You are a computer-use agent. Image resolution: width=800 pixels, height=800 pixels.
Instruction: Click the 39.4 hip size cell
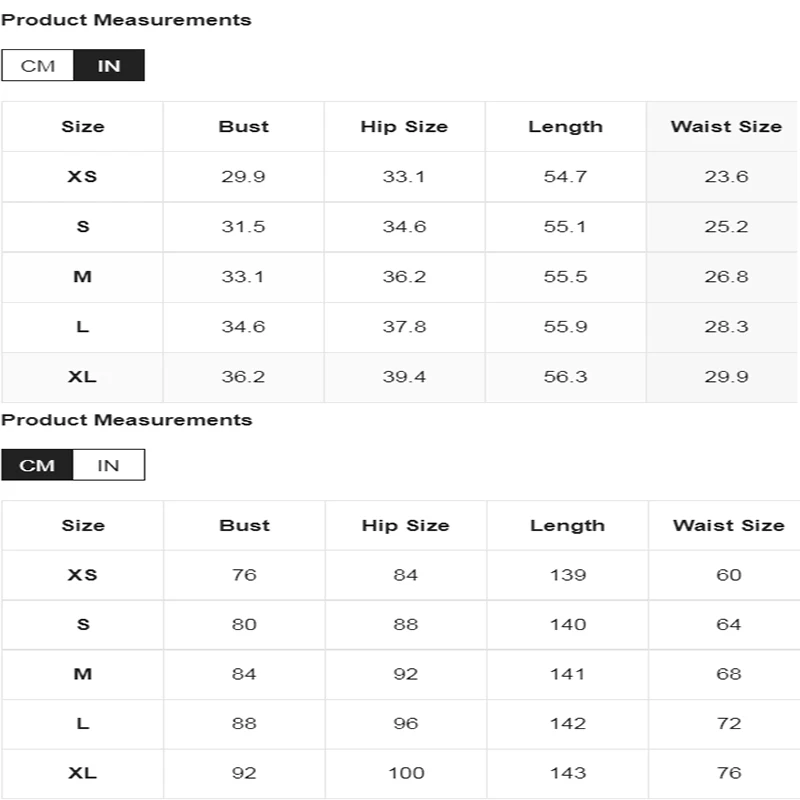[404, 377]
